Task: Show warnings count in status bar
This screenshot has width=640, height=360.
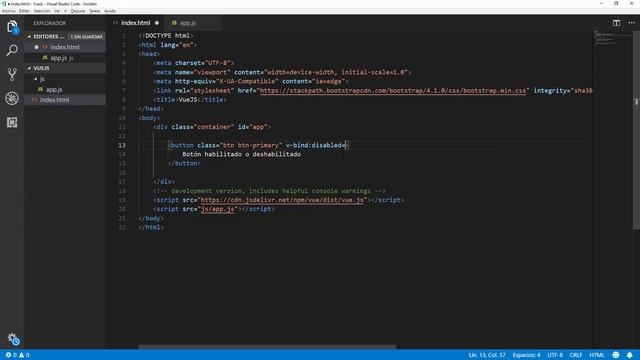Action: pos(24,355)
